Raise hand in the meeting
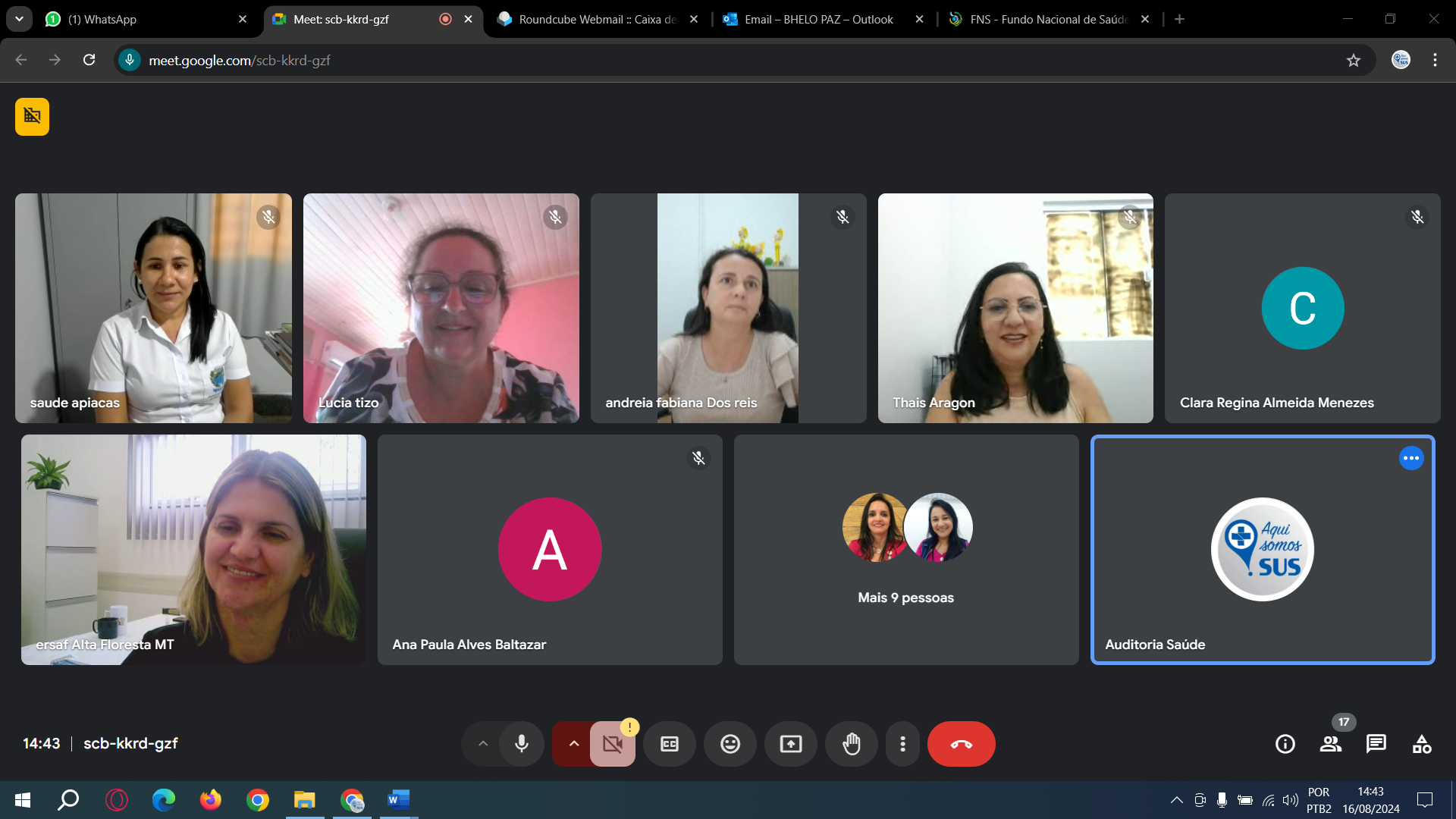 point(852,744)
